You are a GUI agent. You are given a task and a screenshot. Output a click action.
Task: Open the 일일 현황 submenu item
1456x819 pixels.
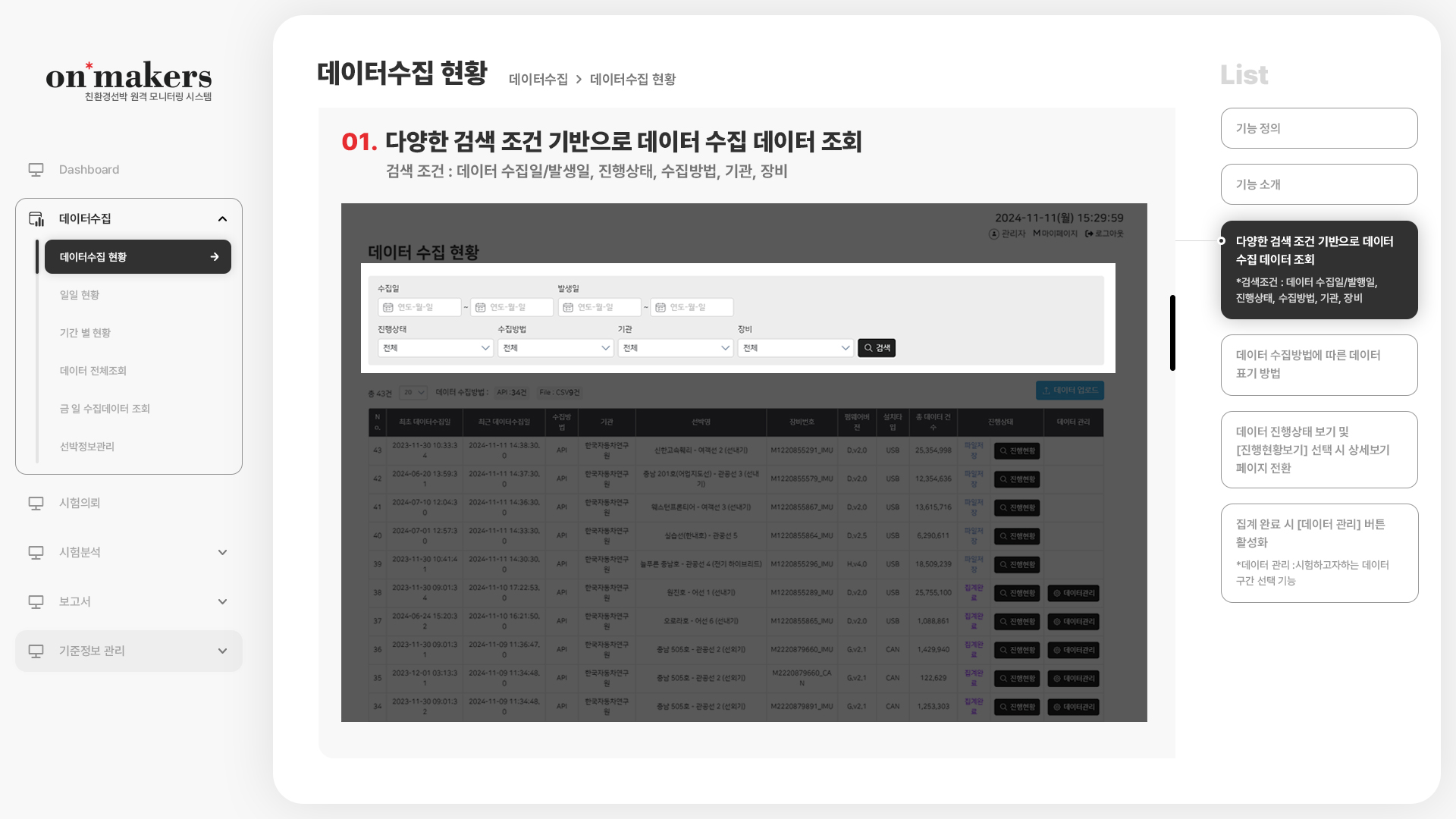80,295
